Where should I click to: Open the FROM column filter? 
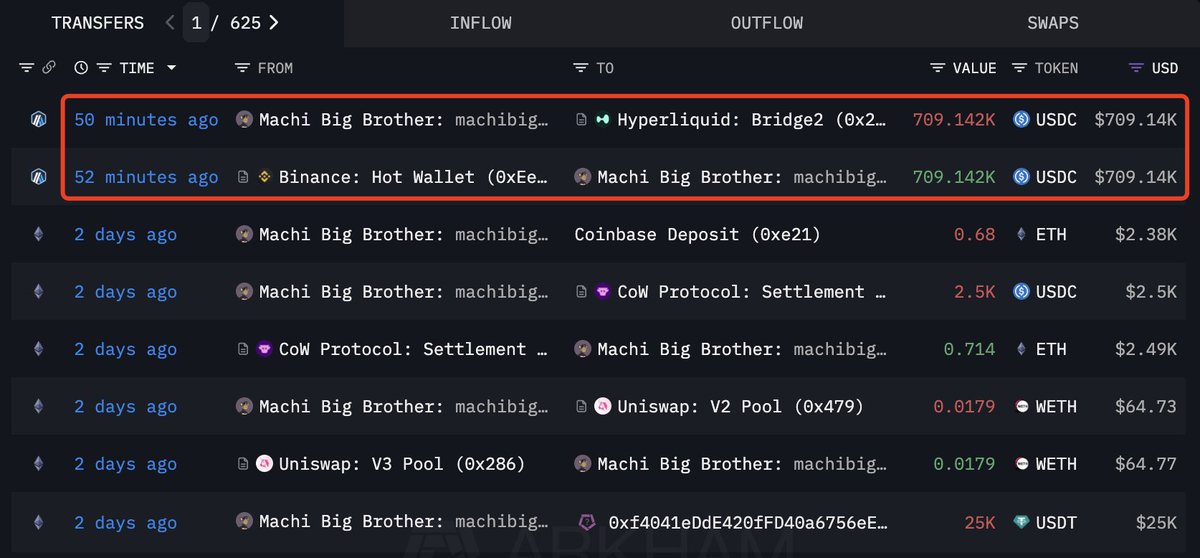point(241,68)
